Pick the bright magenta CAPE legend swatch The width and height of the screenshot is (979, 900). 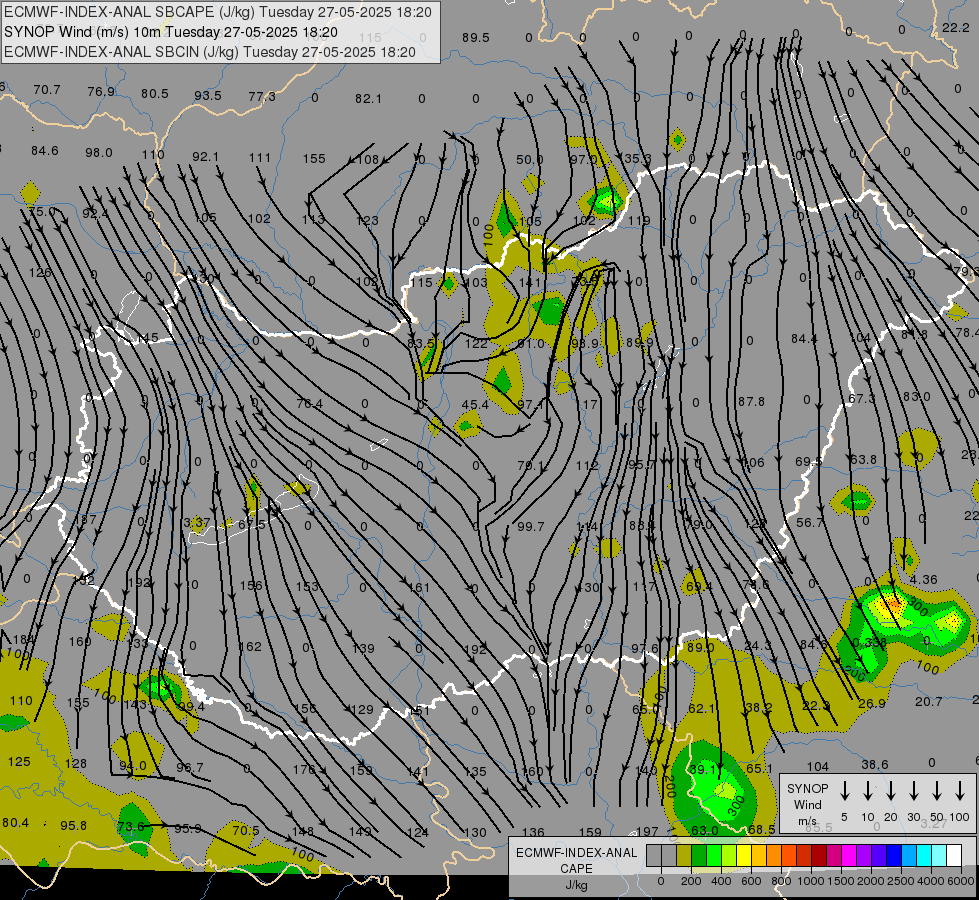[x=849, y=856]
